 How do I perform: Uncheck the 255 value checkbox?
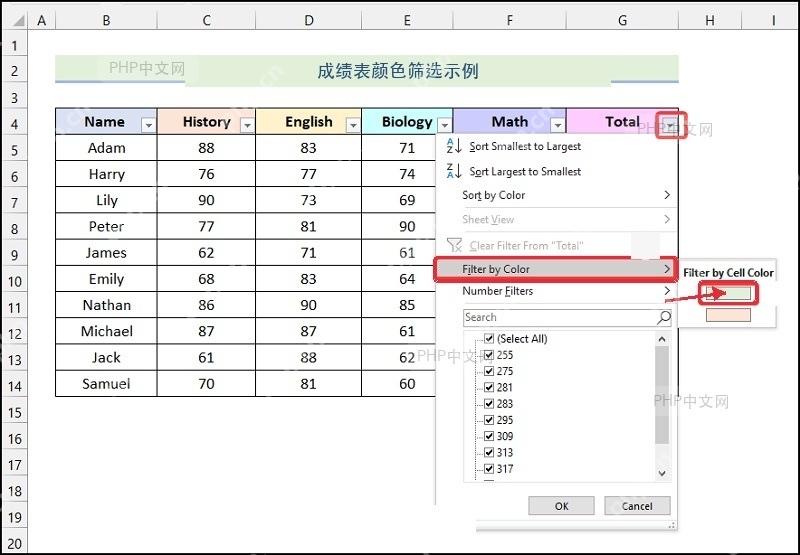click(489, 355)
